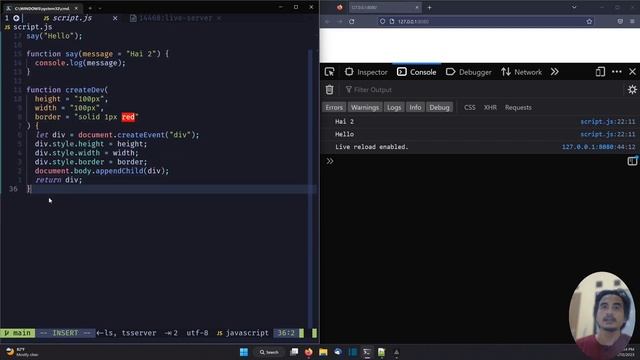
Task: Click the main git branch status indicator
Action: (x=18, y=333)
